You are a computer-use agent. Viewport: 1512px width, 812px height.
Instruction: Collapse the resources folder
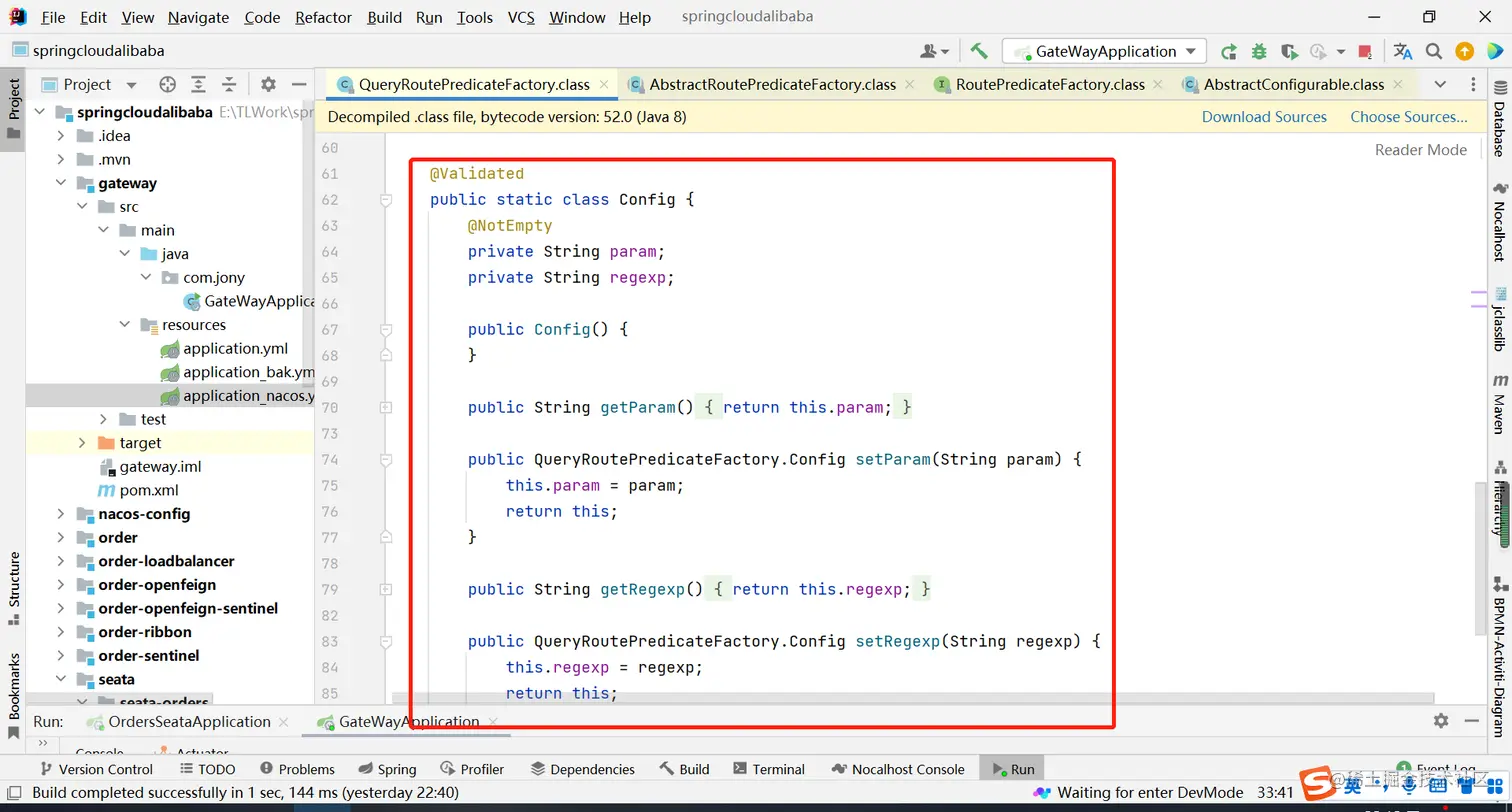coord(124,325)
